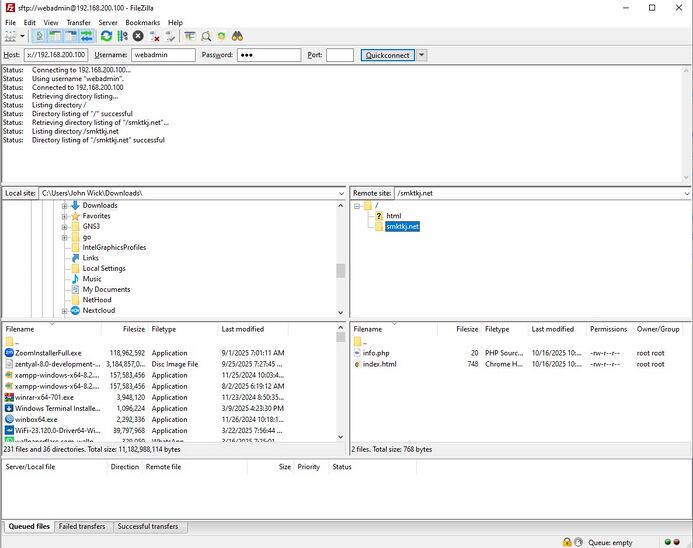Click the Quickconnect button
The width and height of the screenshot is (693, 548).
pos(387,55)
